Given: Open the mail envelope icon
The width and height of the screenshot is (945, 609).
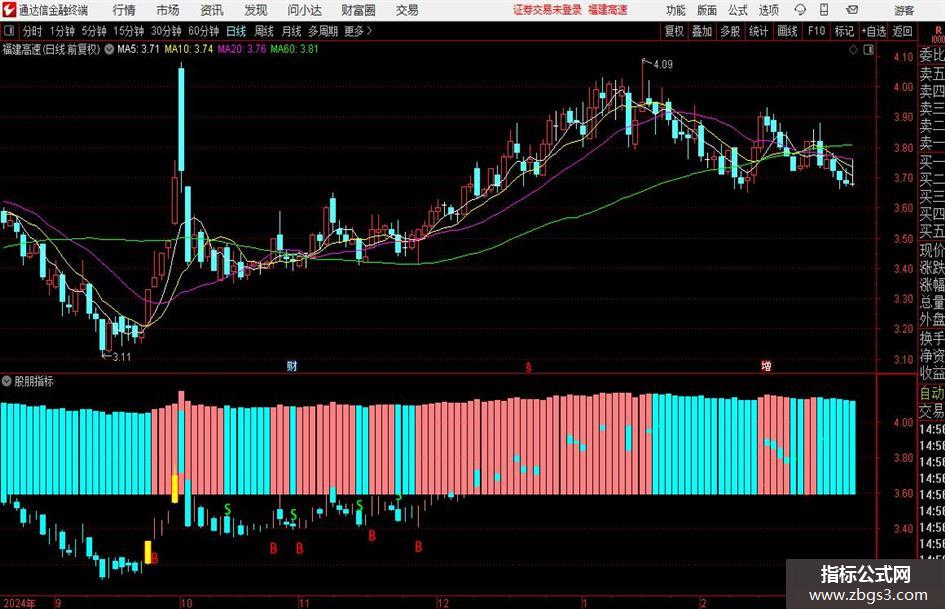Looking at the screenshot, I should pyautogui.click(x=852, y=10).
